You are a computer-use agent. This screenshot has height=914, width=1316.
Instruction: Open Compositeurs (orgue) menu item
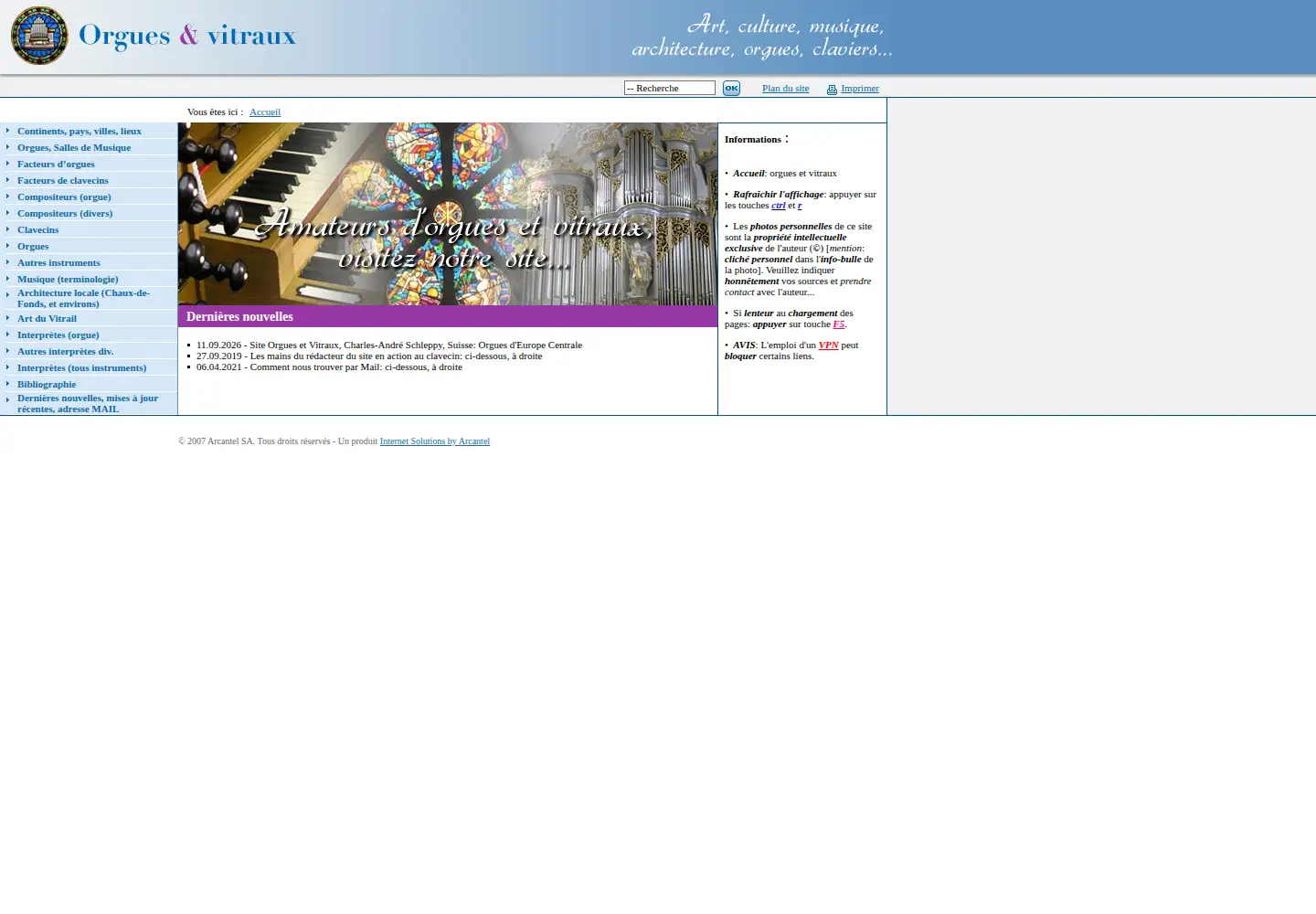click(x=64, y=197)
